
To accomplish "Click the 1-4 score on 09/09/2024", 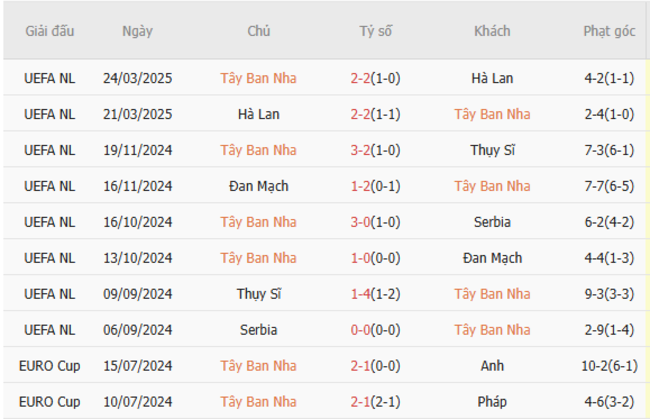I will [x=376, y=294].
